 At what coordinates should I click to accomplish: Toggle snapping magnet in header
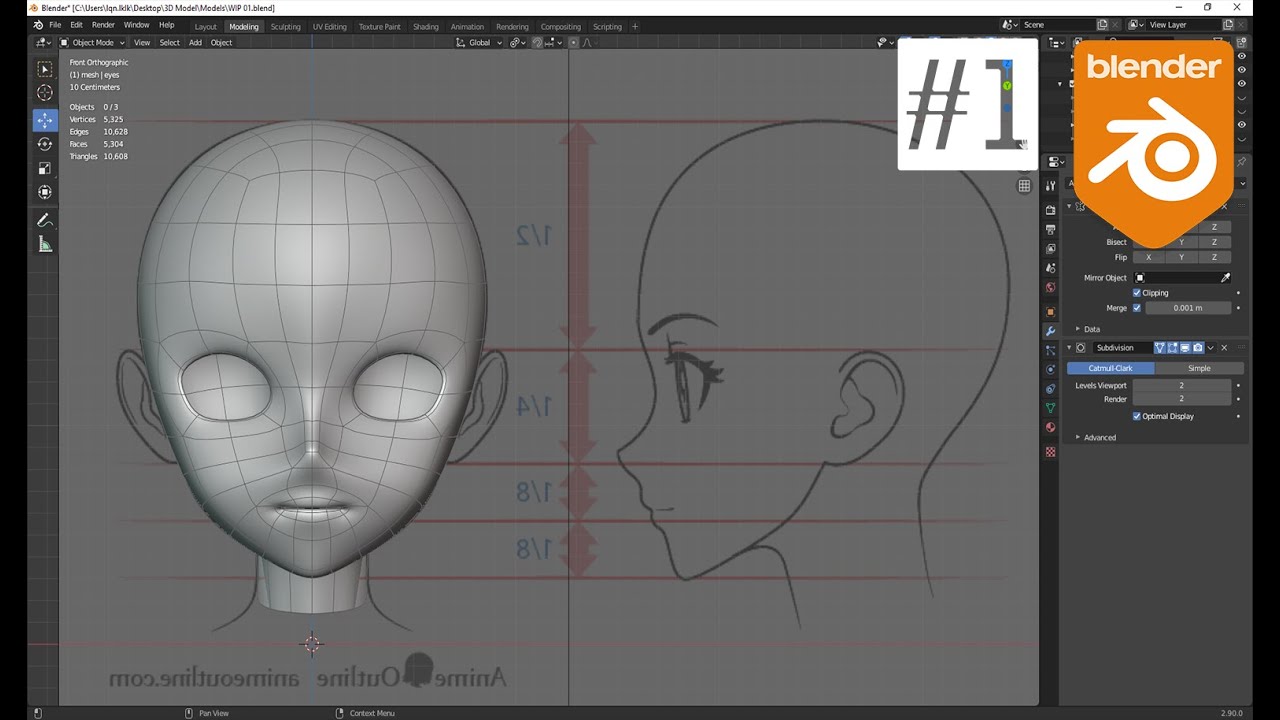(538, 42)
